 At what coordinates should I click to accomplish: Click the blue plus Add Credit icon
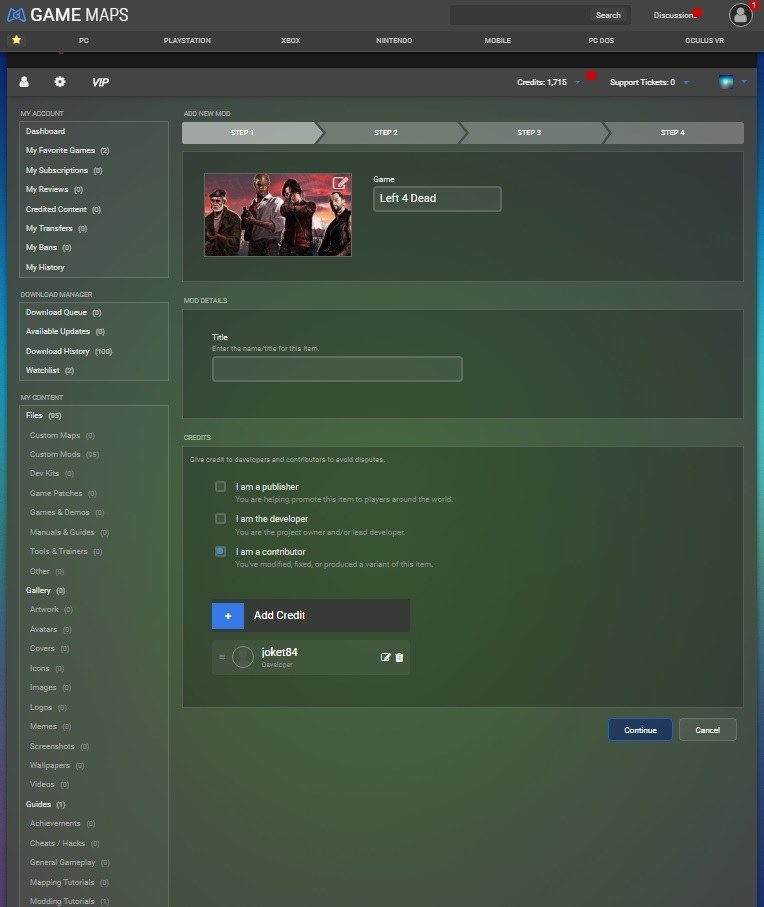(x=228, y=616)
